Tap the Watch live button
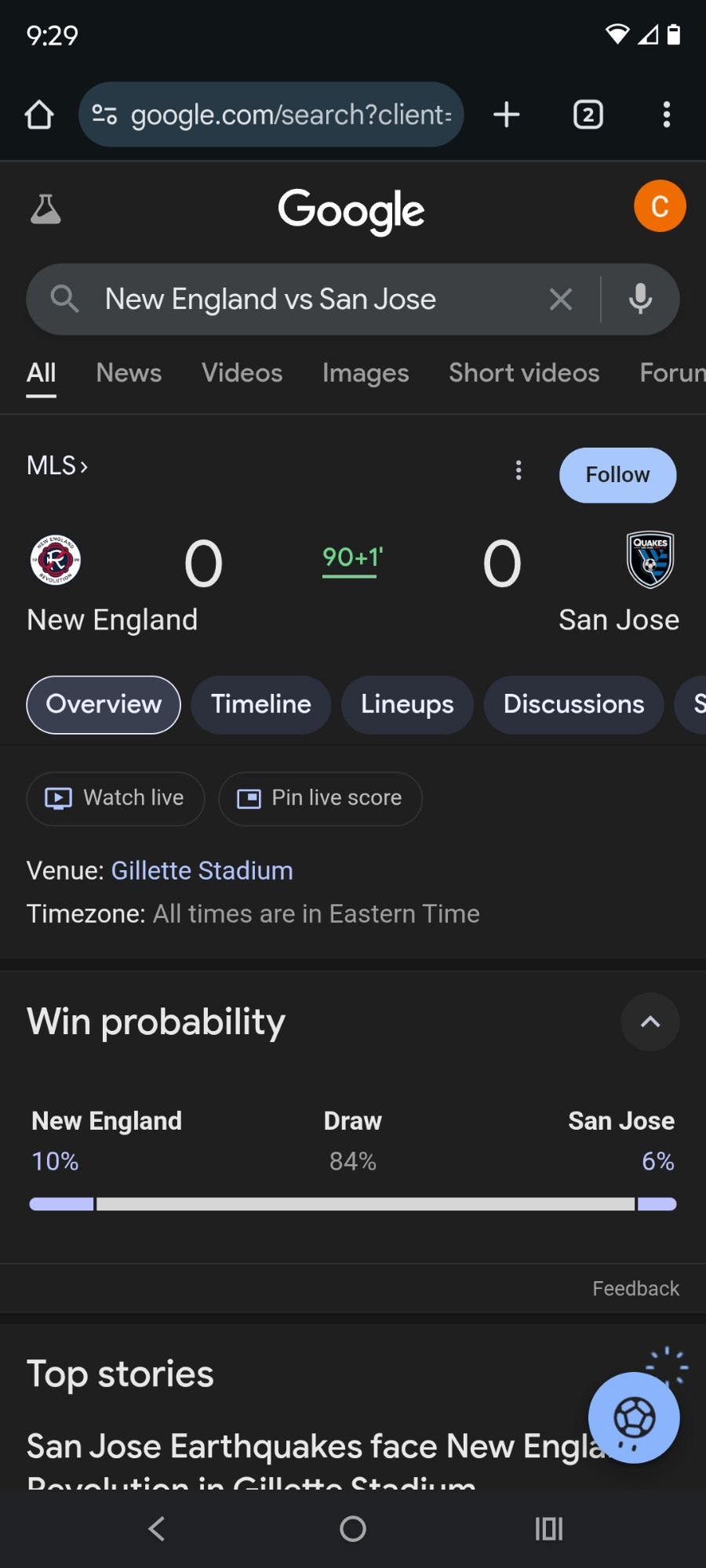The image size is (706, 1568). (x=115, y=798)
